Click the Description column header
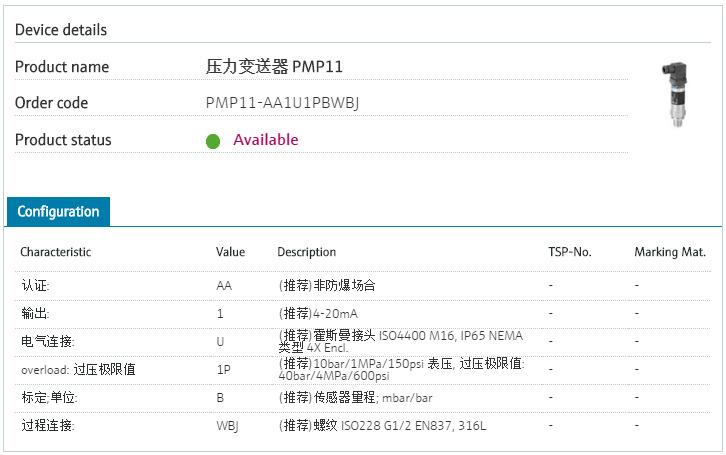Screen dimensions: 726x455 306,252
